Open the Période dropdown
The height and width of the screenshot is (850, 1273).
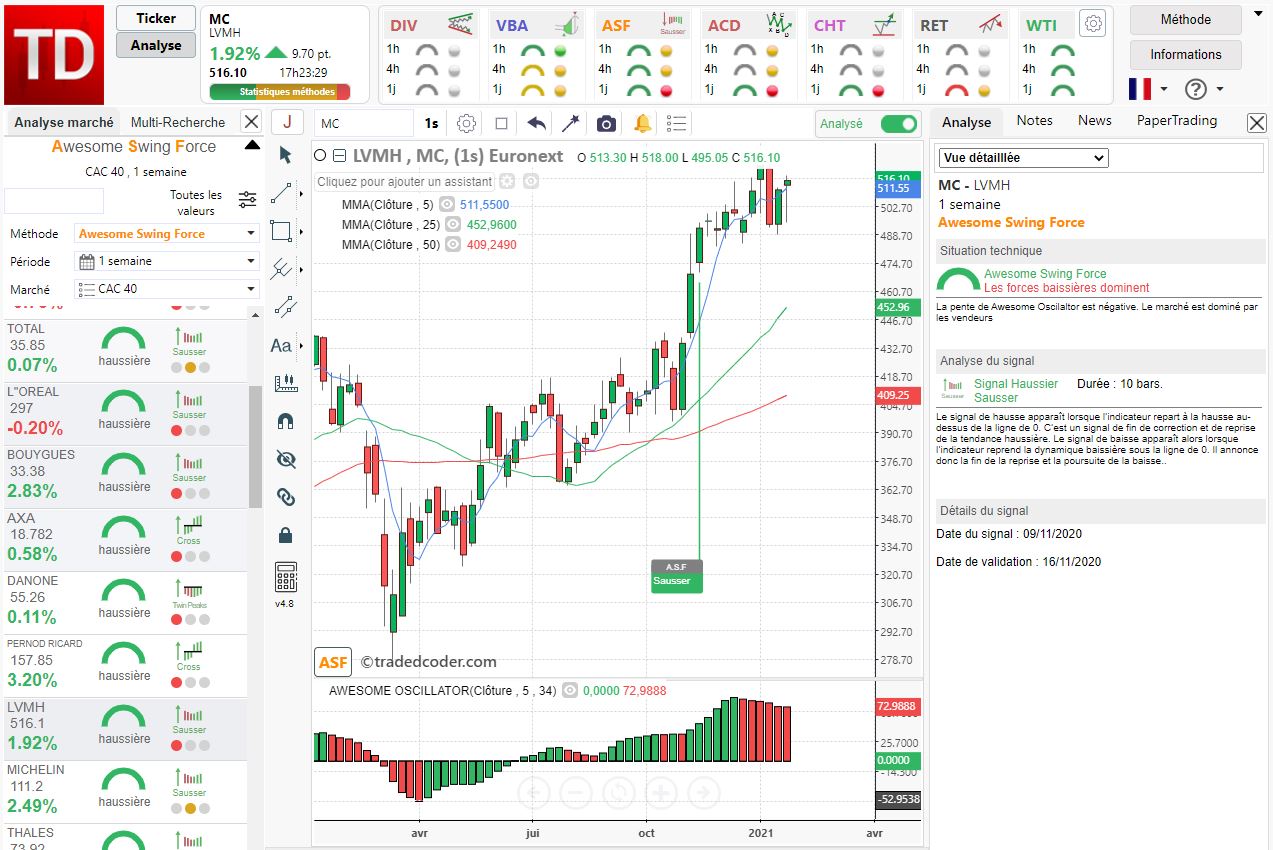(x=167, y=261)
